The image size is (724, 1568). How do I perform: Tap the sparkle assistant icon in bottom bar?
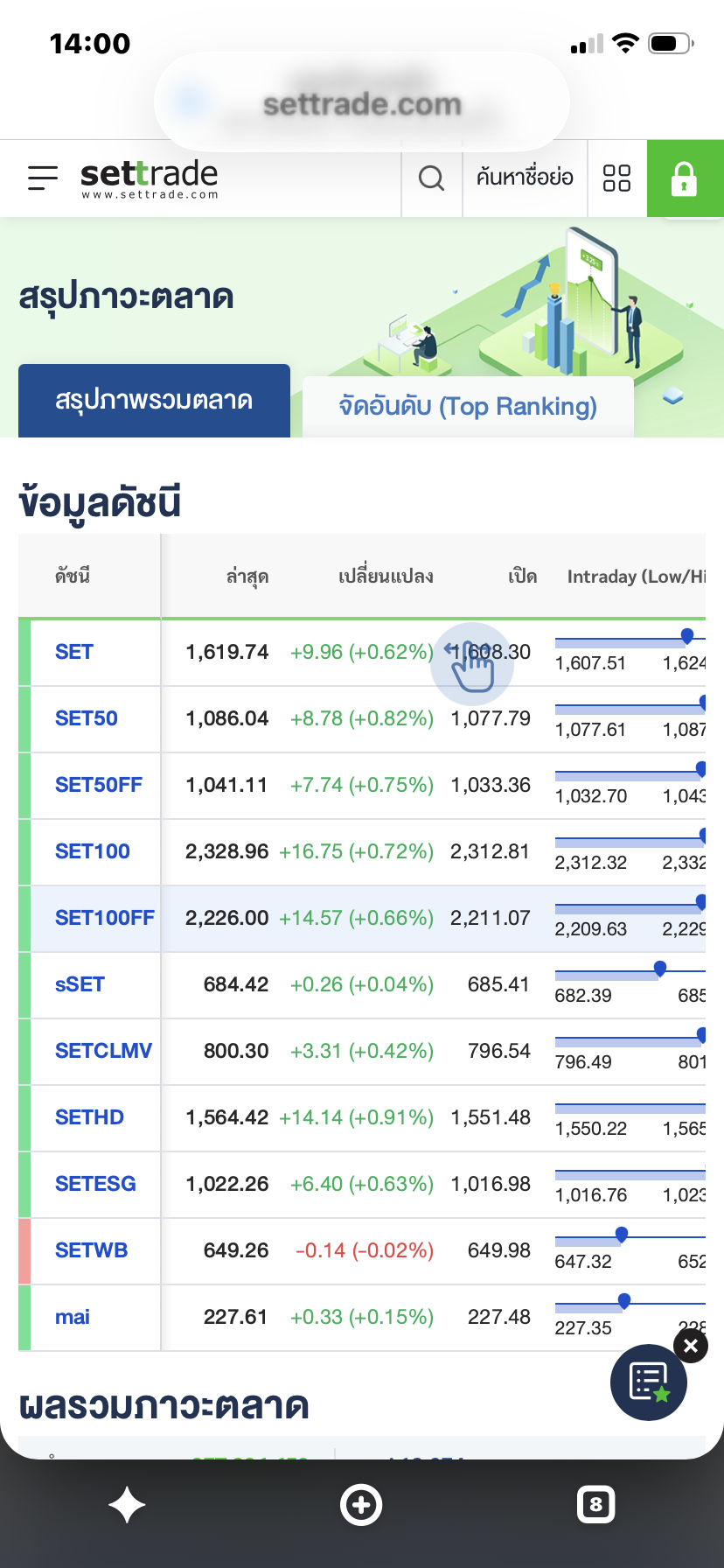tap(127, 1505)
